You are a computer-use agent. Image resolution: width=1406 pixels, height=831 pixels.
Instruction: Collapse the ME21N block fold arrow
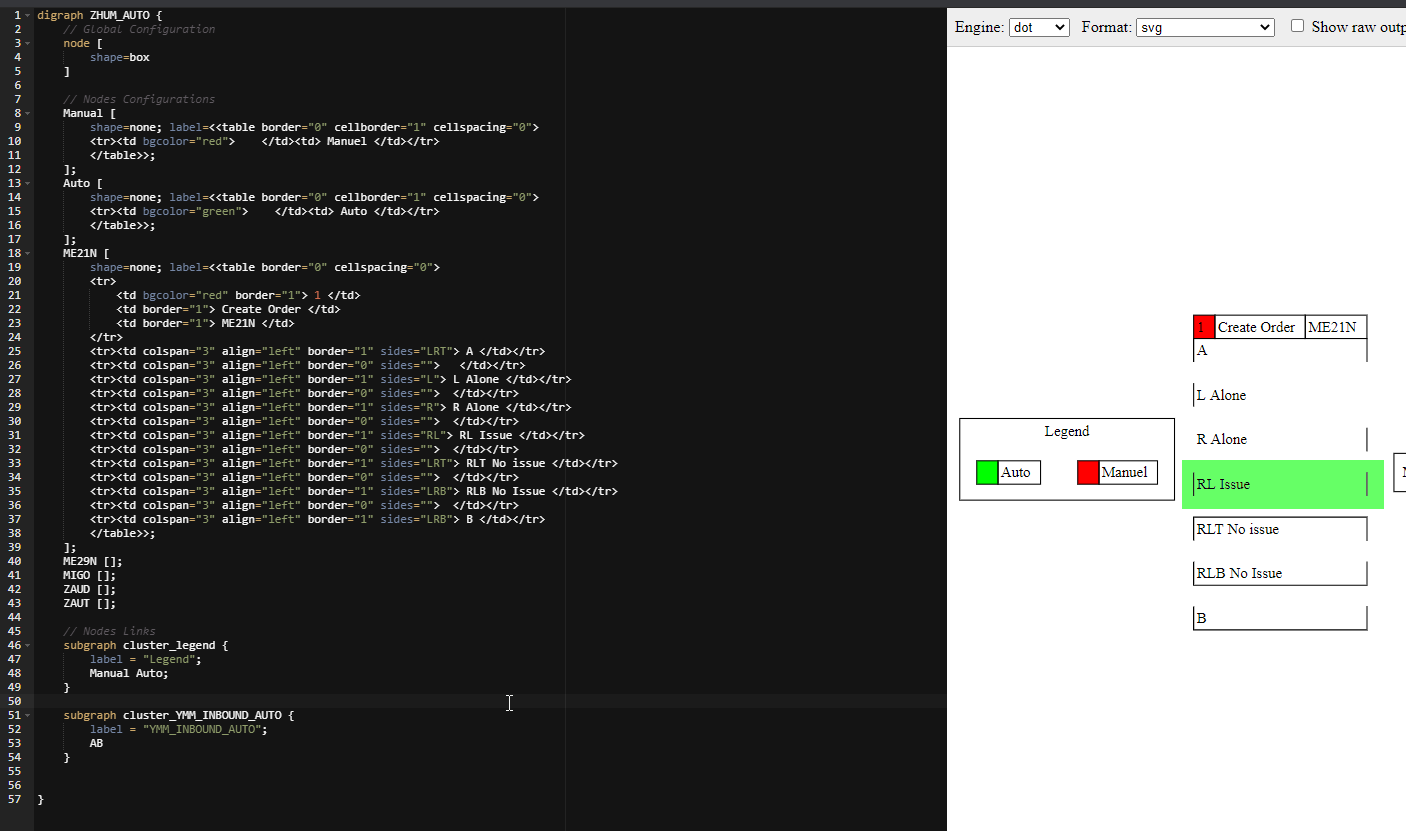[x=28, y=254]
